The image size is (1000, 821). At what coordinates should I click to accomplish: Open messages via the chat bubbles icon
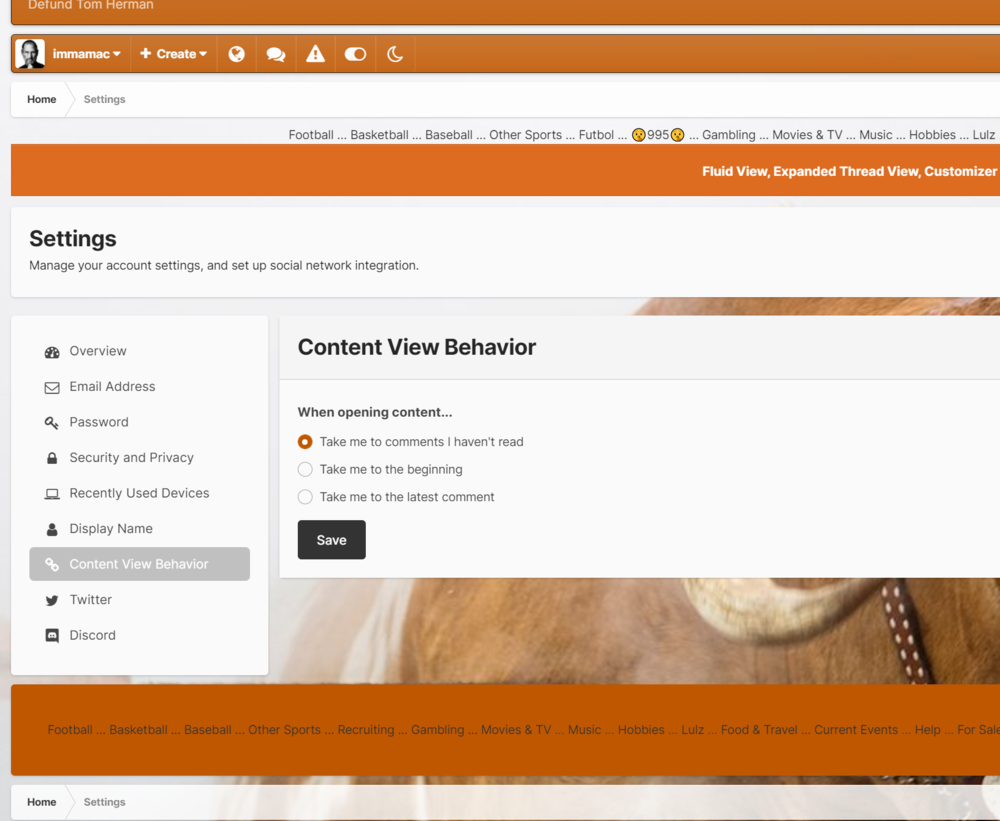click(x=276, y=54)
